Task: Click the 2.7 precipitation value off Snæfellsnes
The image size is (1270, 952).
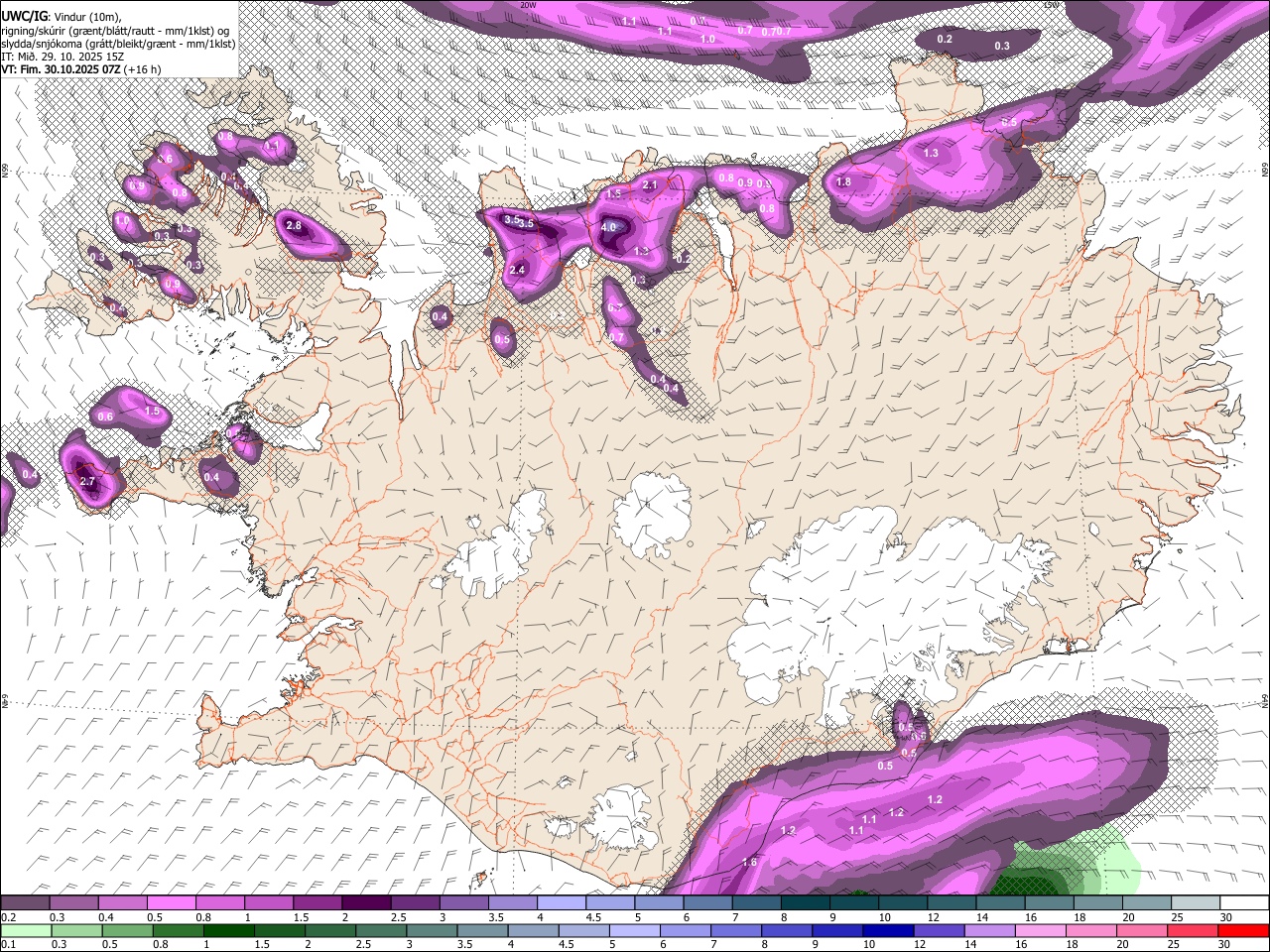Action: (x=87, y=482)
